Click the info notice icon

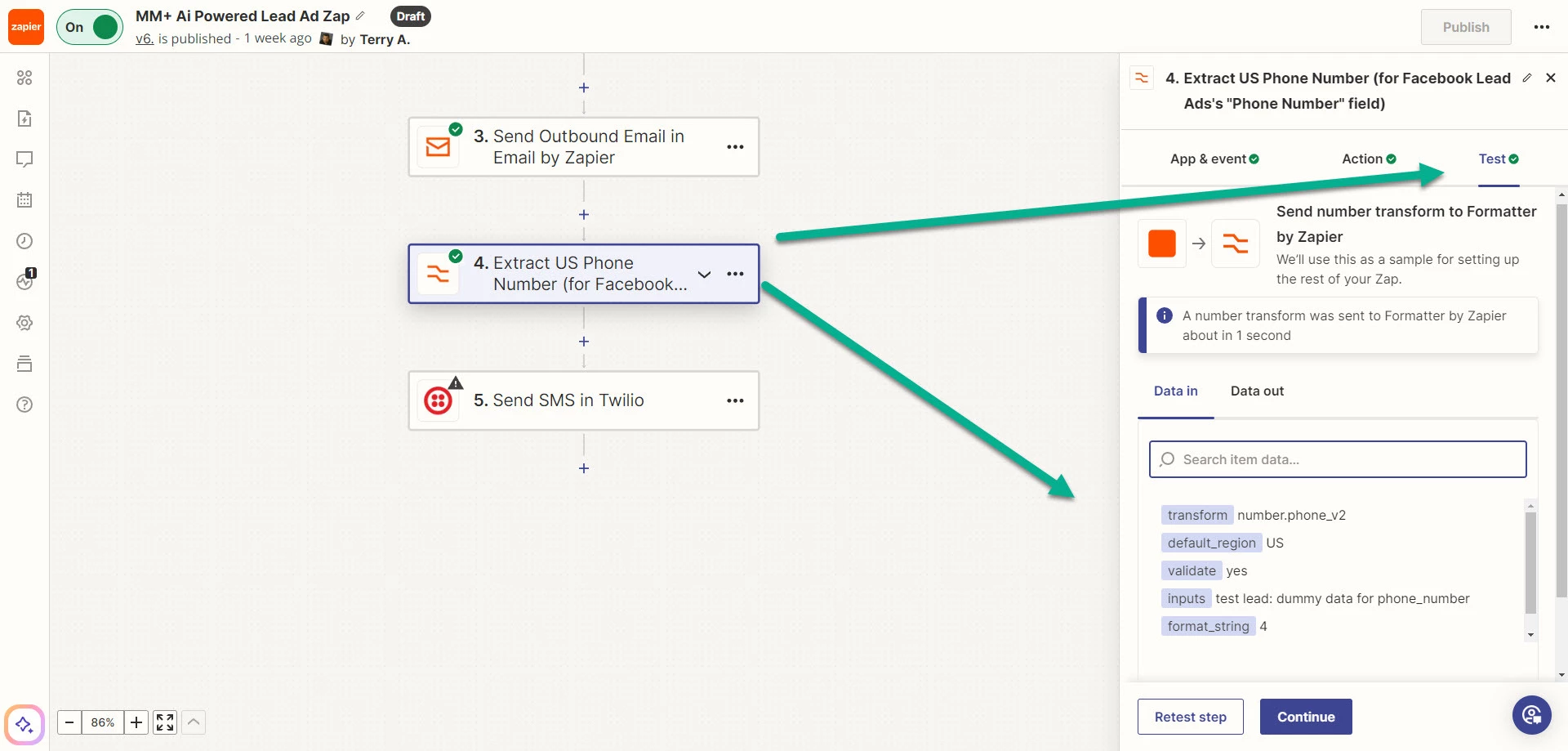click(x=1165, y=315)
